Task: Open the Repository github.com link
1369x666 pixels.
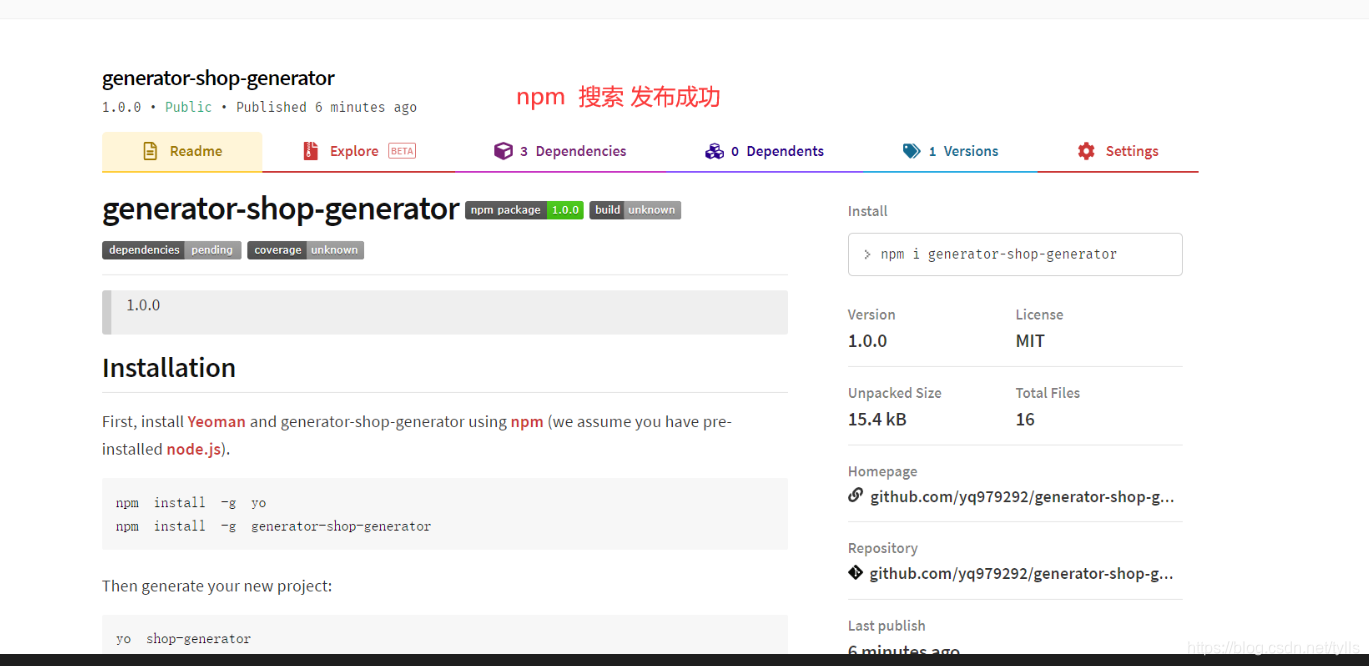Action: [x=1022, y=573]
